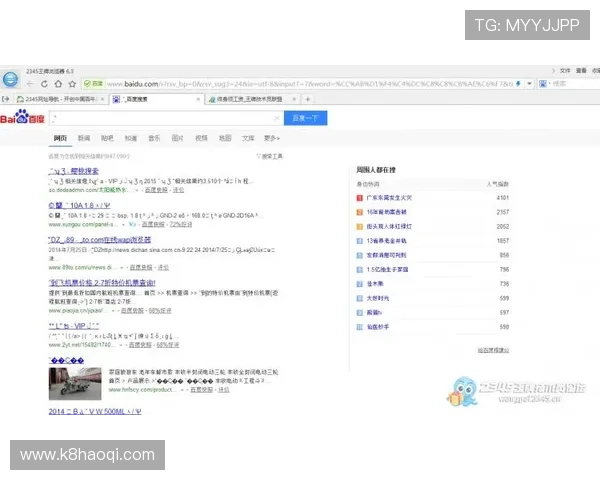Image resolution: width=600 pixels, height=480 pixels.
Task: Switch to the 2345网址导航 browser tab
Action: [x=60, y=99]
